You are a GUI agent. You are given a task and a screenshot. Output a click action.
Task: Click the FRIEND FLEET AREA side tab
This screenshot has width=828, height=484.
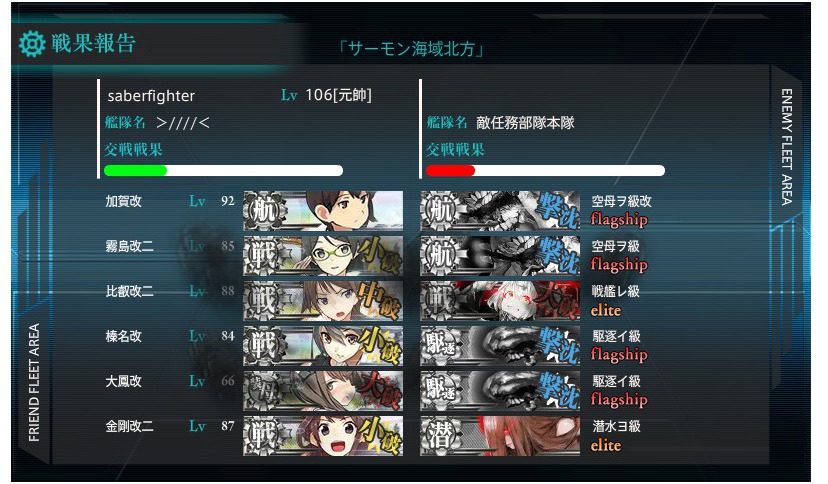pyautogui.click(x=34, y=382)
